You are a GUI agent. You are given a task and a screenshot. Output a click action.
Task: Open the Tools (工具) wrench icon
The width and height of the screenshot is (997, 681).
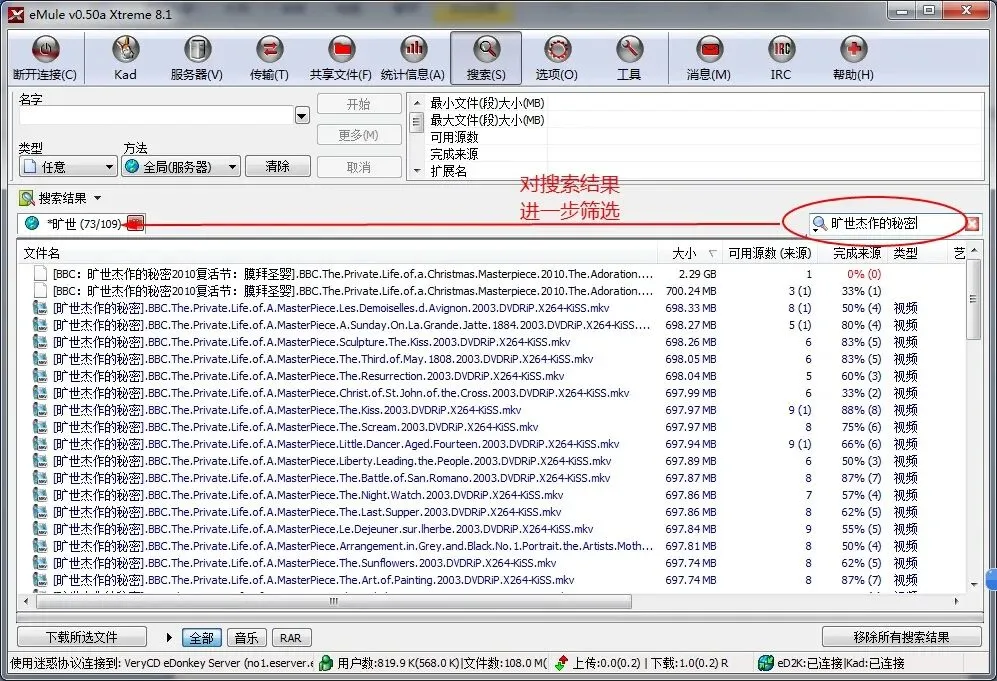629,50
